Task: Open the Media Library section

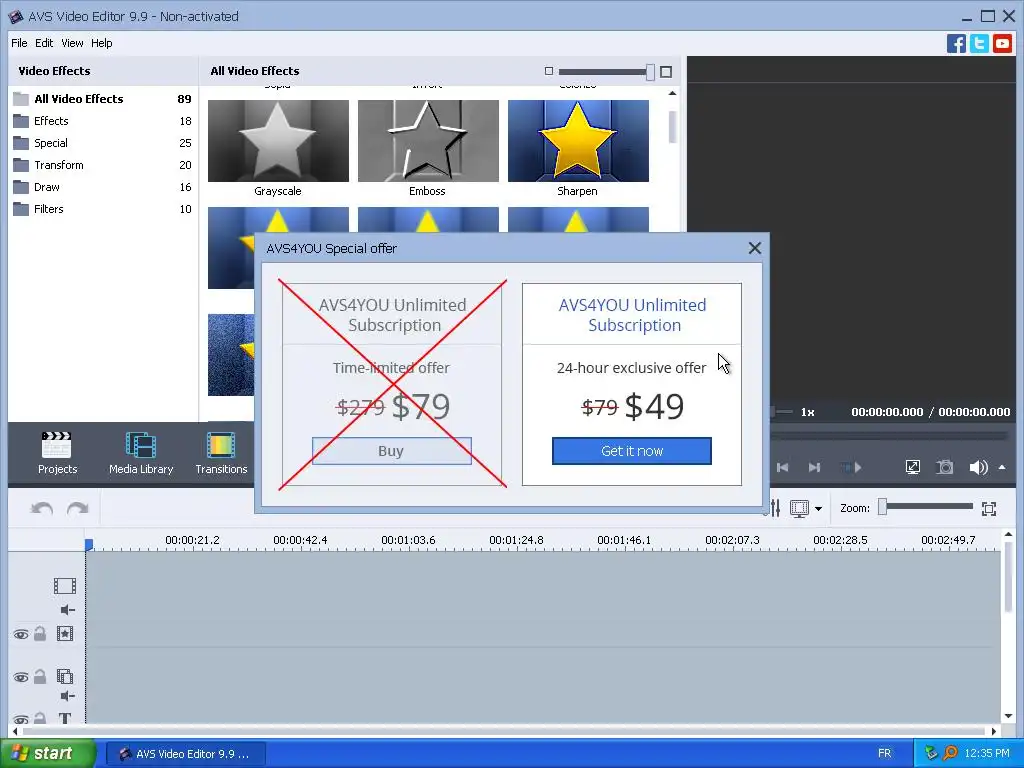Action: click(x=141, y=453)
